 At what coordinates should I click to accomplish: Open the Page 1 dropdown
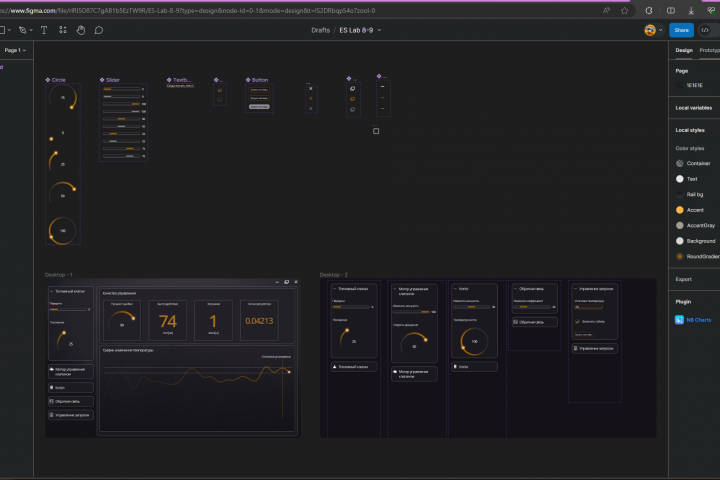(x=15, y=50)
